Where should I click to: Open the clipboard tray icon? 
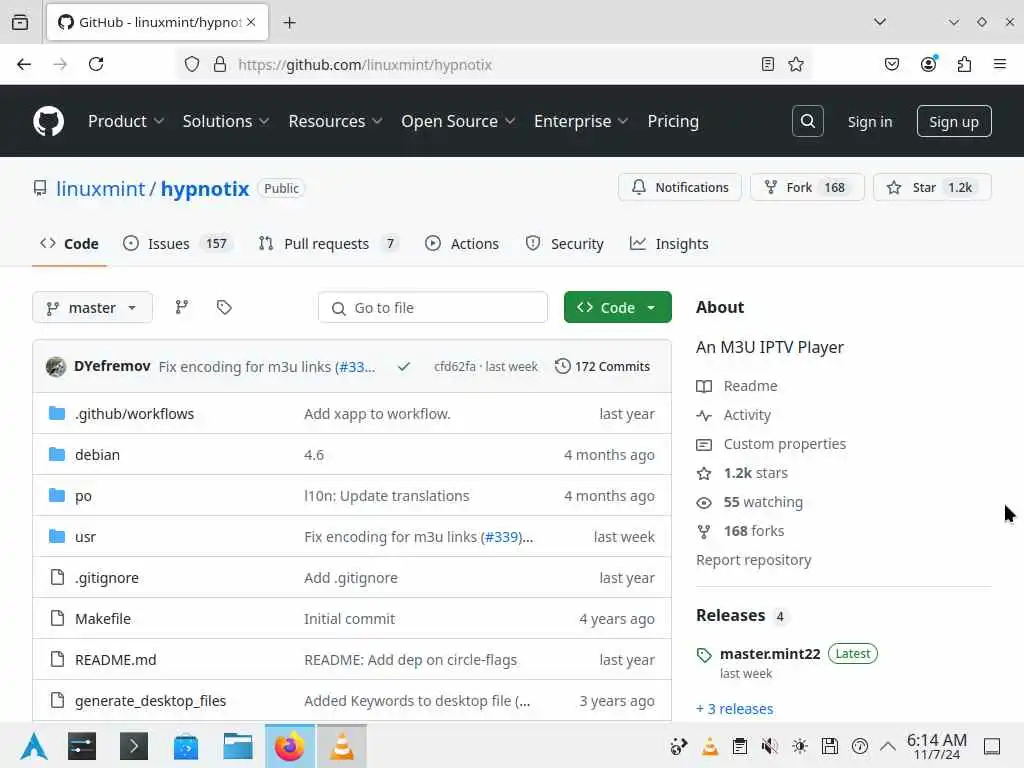[739, 746]
